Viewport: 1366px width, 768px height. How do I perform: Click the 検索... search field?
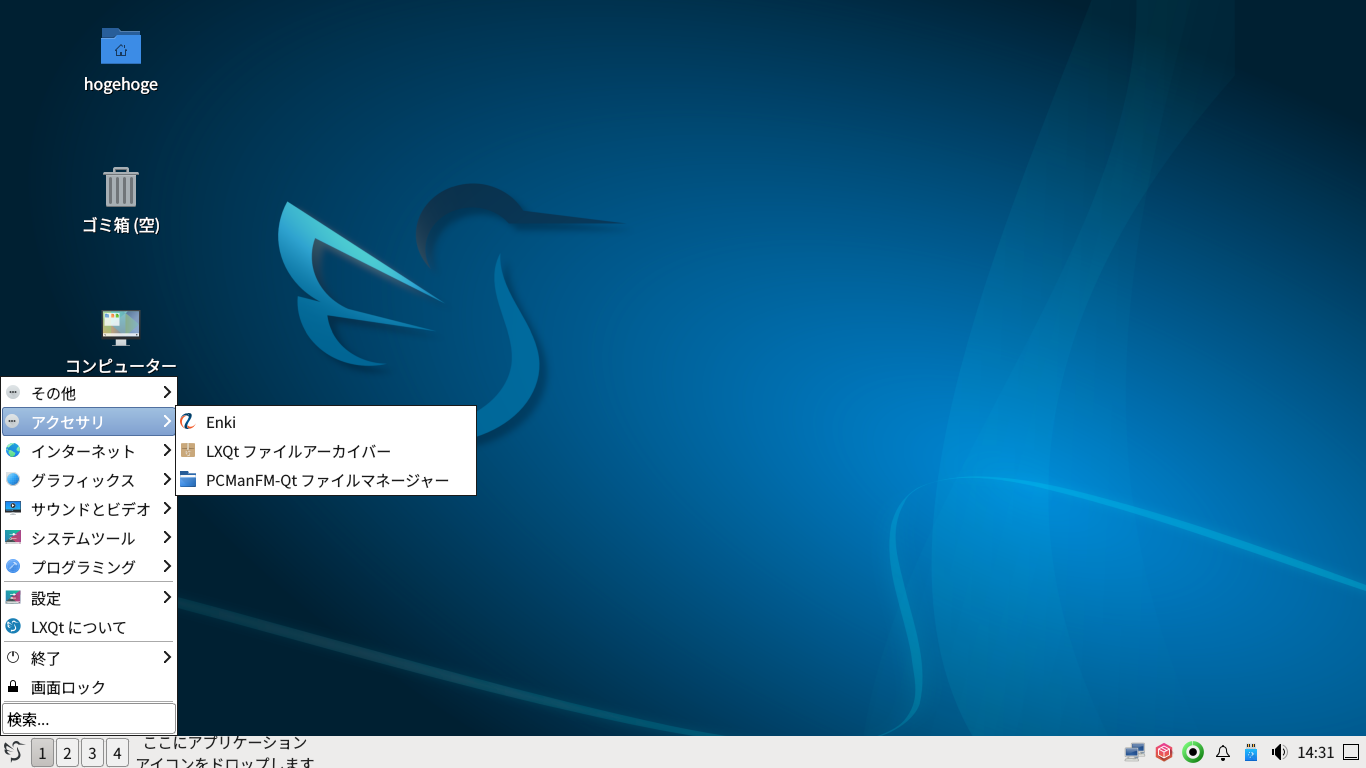pos(89,719)
